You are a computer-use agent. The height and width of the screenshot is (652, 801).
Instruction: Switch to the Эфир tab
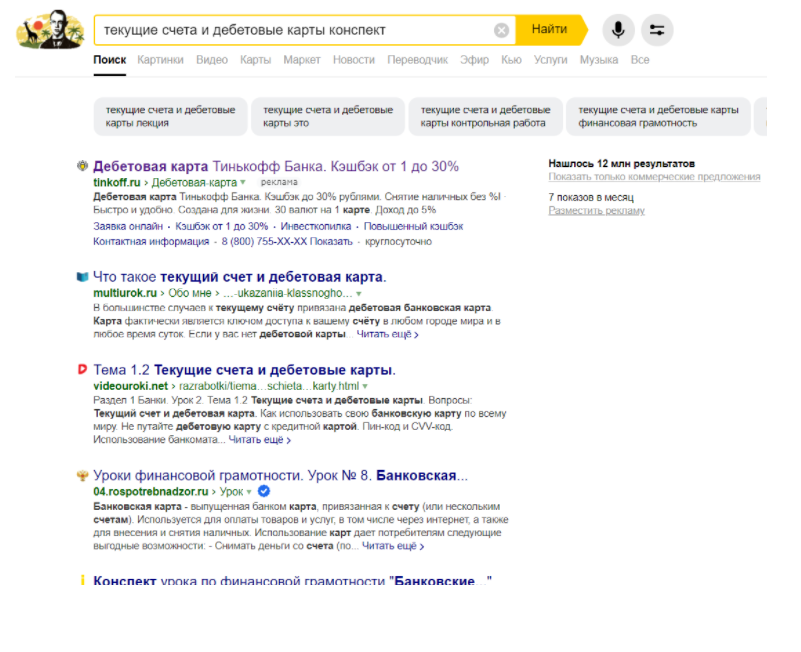click(475, 60)
